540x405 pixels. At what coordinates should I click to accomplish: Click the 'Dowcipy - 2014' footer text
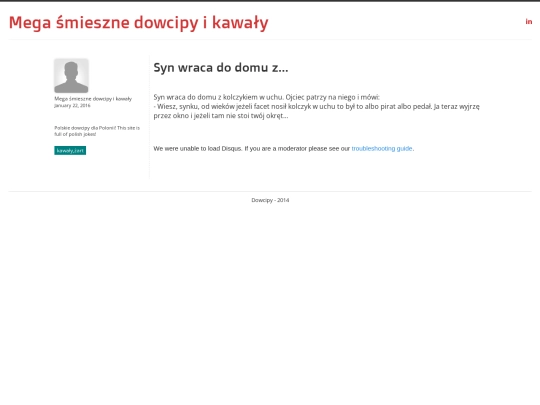point(270,200)
